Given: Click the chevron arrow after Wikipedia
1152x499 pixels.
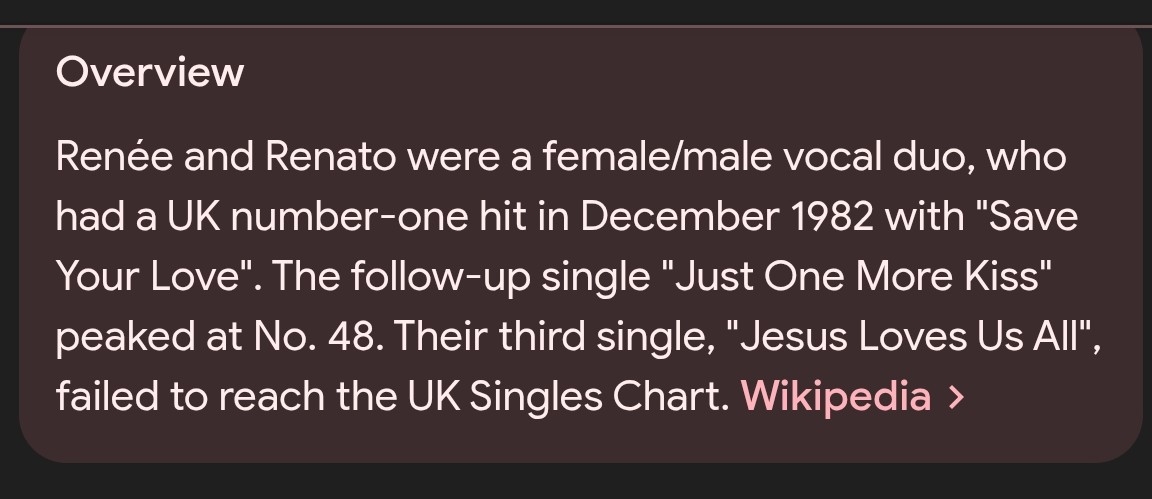Looking at the screenshot, I should pyautogui.click(x=956, y=397).
